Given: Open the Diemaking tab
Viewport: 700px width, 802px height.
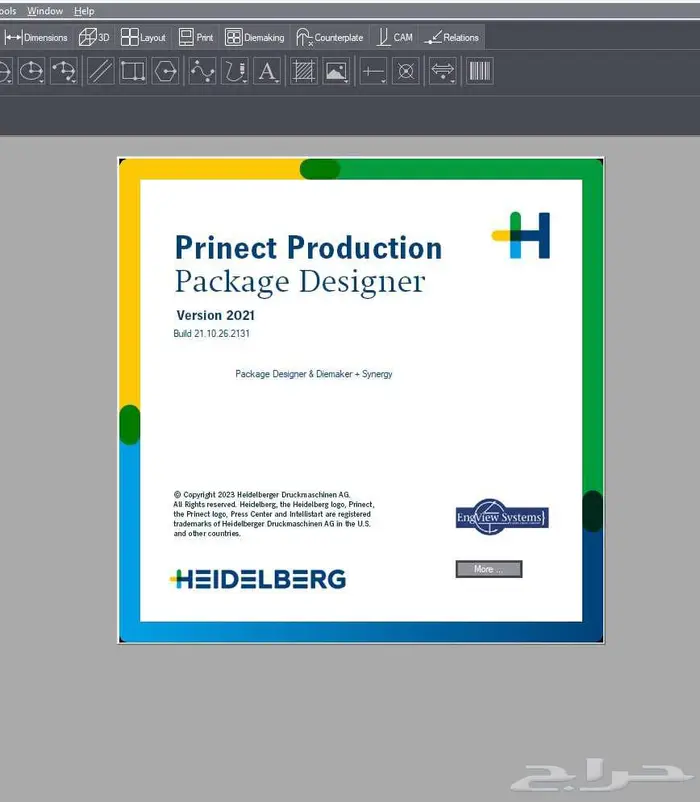Looking at the screenshot, I should (x=255, y=37).
